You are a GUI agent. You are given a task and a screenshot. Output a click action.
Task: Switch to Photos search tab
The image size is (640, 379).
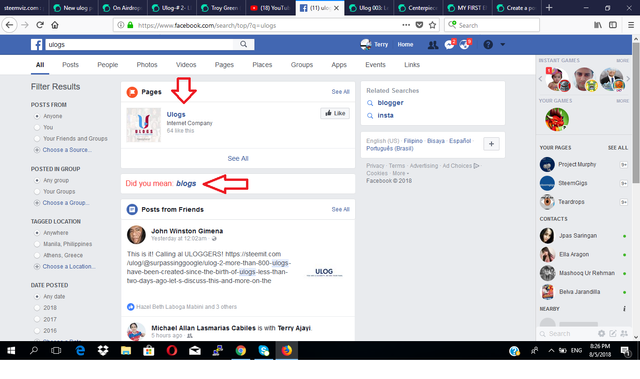[x=147, y=65]
